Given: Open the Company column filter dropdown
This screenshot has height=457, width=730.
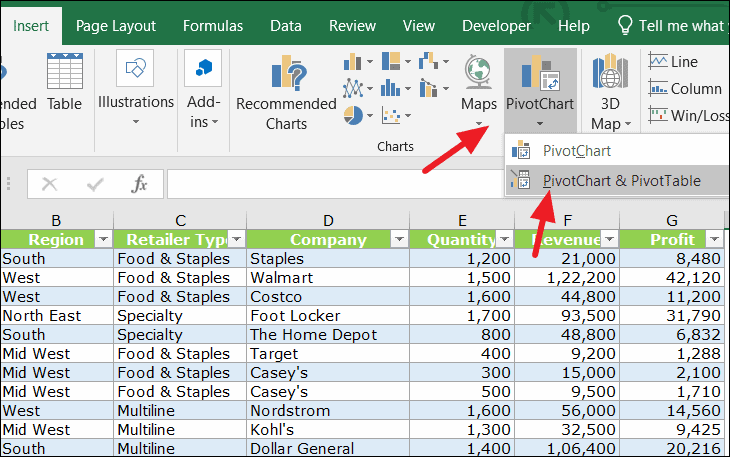Looking at the screenshot, I should [397, 239].
